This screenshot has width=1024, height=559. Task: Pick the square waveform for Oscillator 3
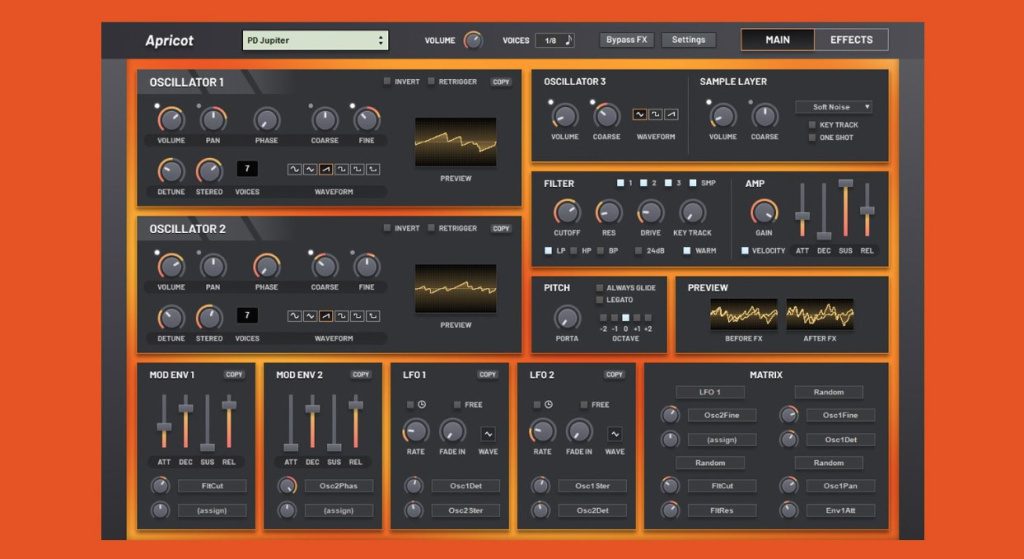click(656, 115)
